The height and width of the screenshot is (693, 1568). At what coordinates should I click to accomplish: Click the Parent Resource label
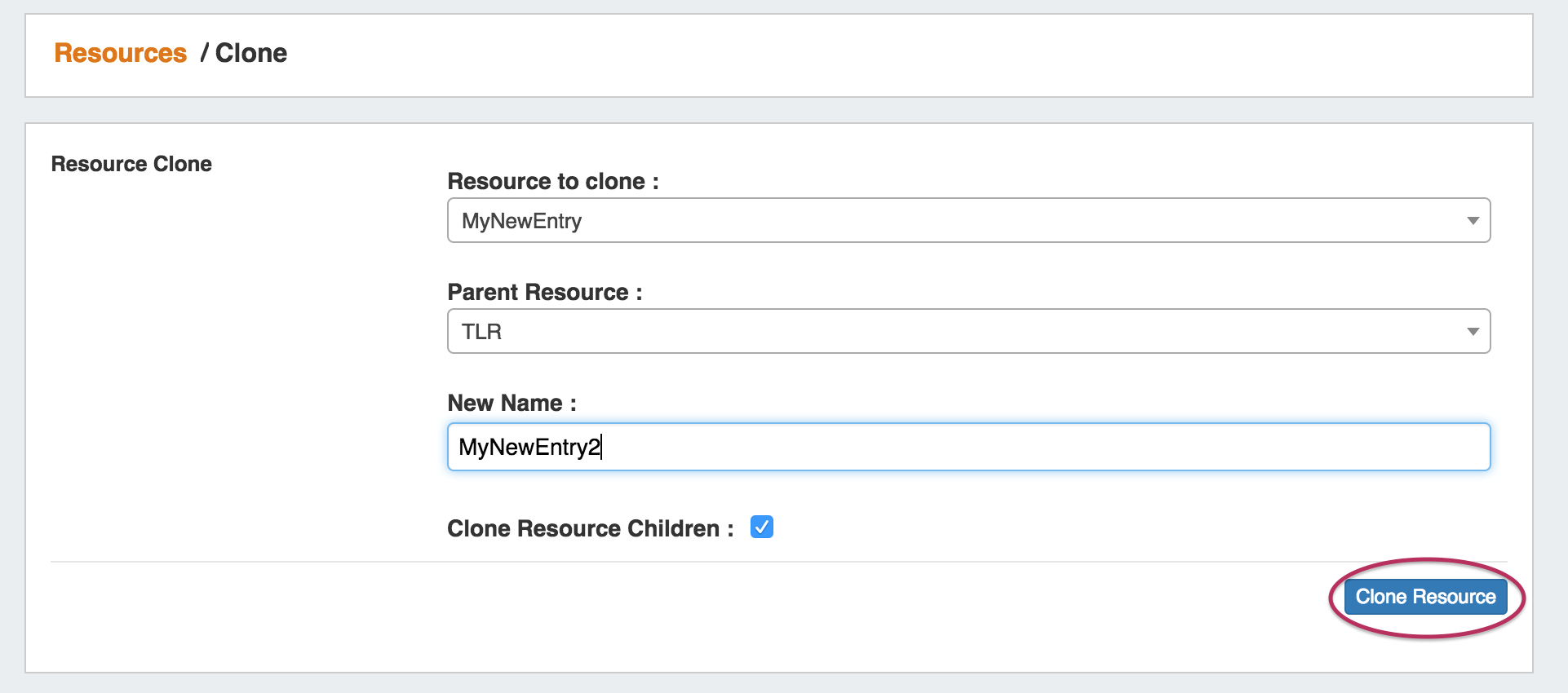544,292
